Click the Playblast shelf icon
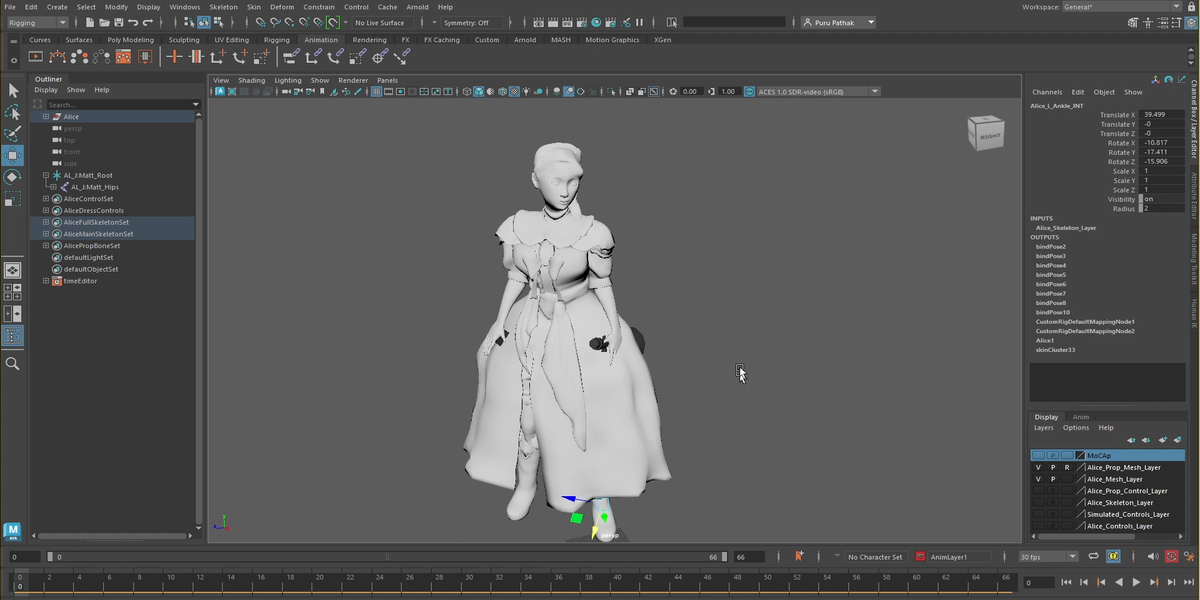Screen dimensions: 1200x600 36,57
